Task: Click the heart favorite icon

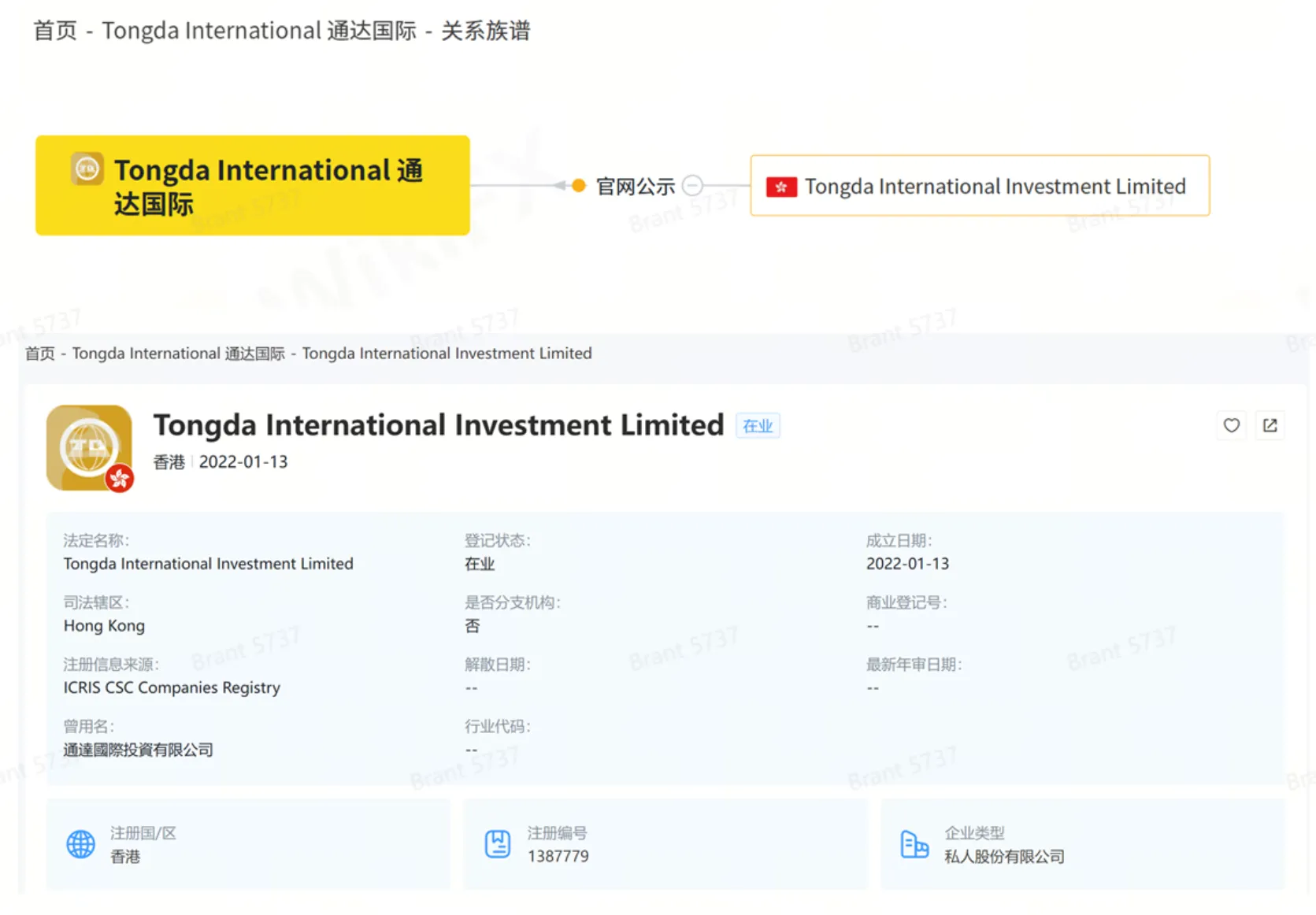Action: [x=1231, y=425]
